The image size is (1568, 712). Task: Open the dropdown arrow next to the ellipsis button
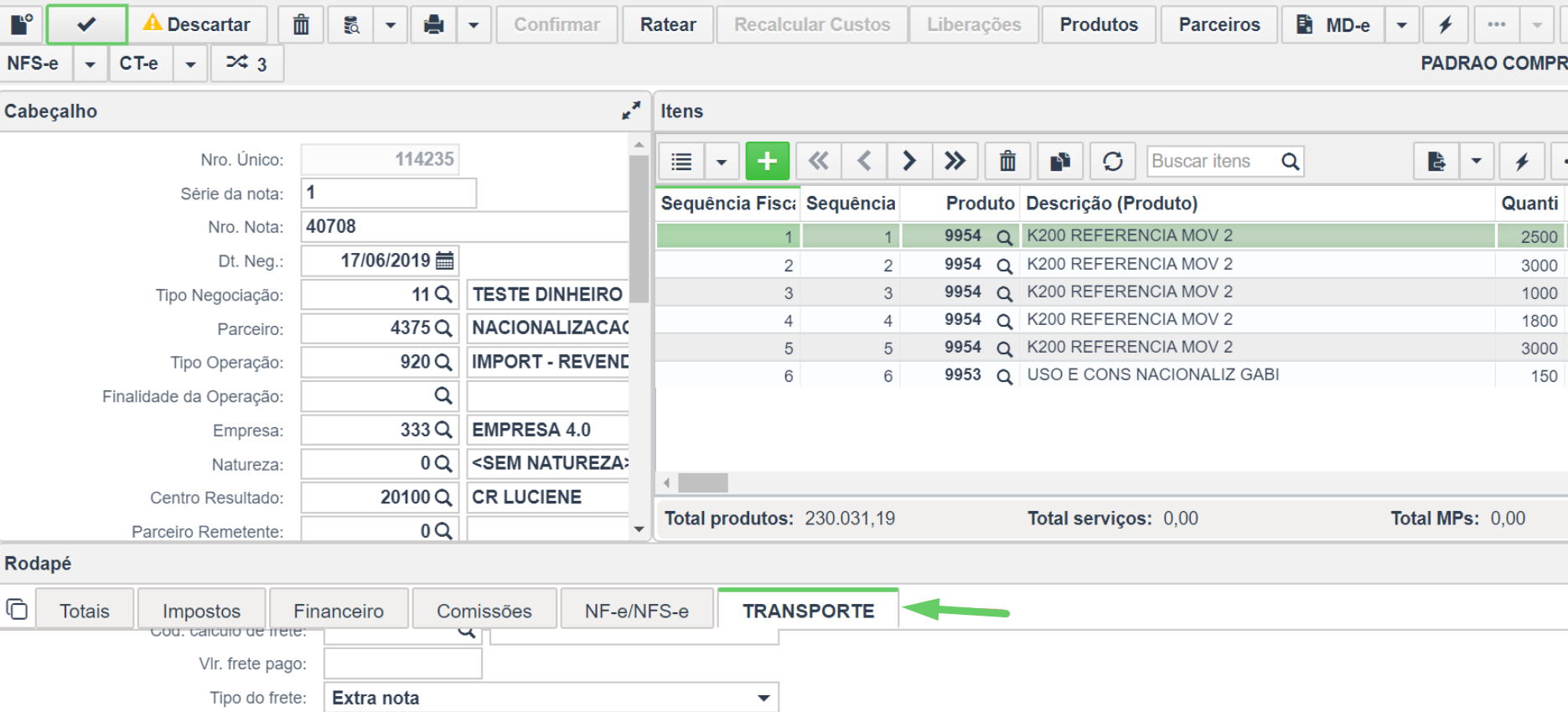pos(1537,24)
